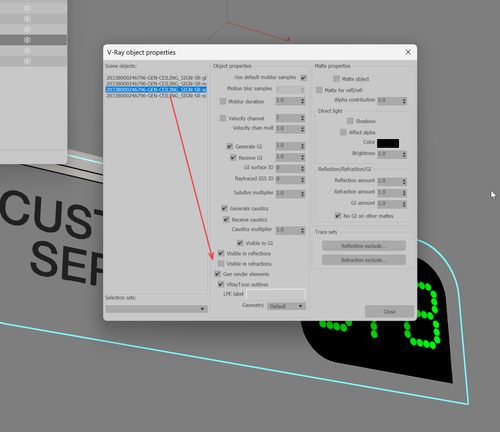Viewport: 500px width, 432px height.
Task: Click the Moblur duration spinner arrows
Action: click(x=303, y=101)
